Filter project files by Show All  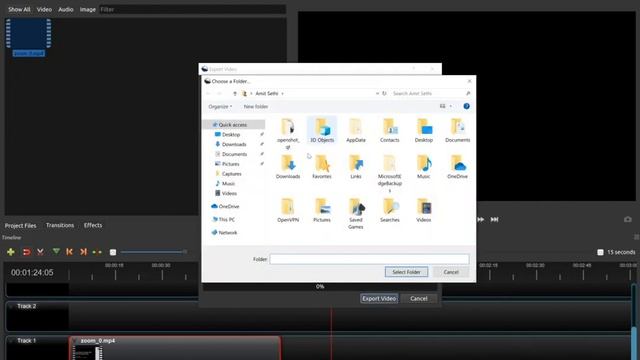[19, 9]
